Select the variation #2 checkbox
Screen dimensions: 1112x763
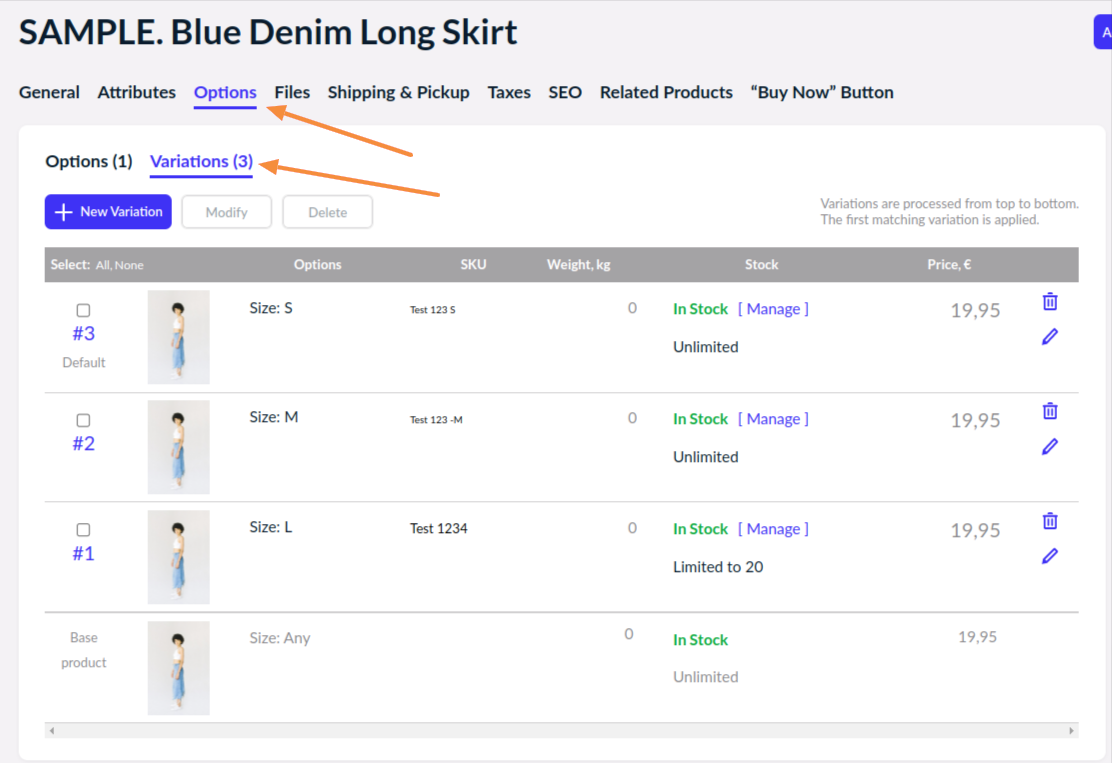[83, 421]
